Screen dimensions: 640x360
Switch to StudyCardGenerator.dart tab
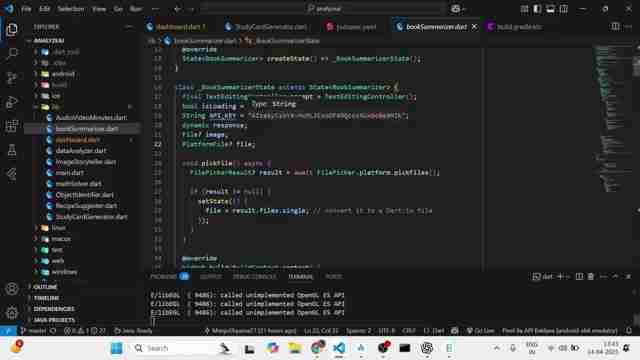click(x=271, y=27)
